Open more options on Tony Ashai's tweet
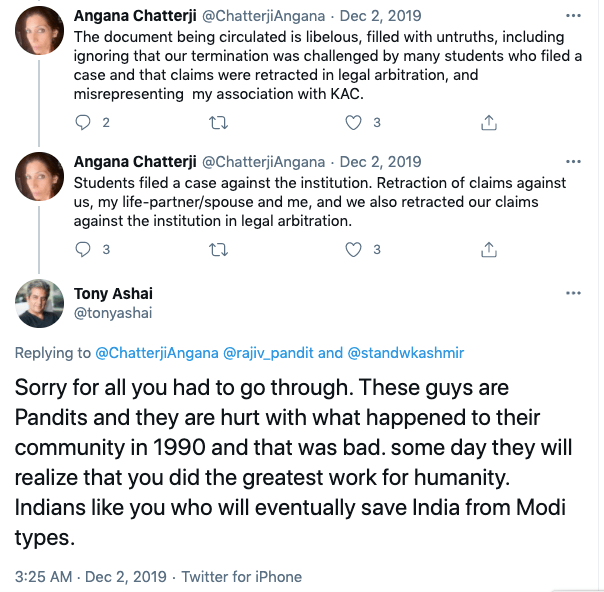 coord(572,294)
